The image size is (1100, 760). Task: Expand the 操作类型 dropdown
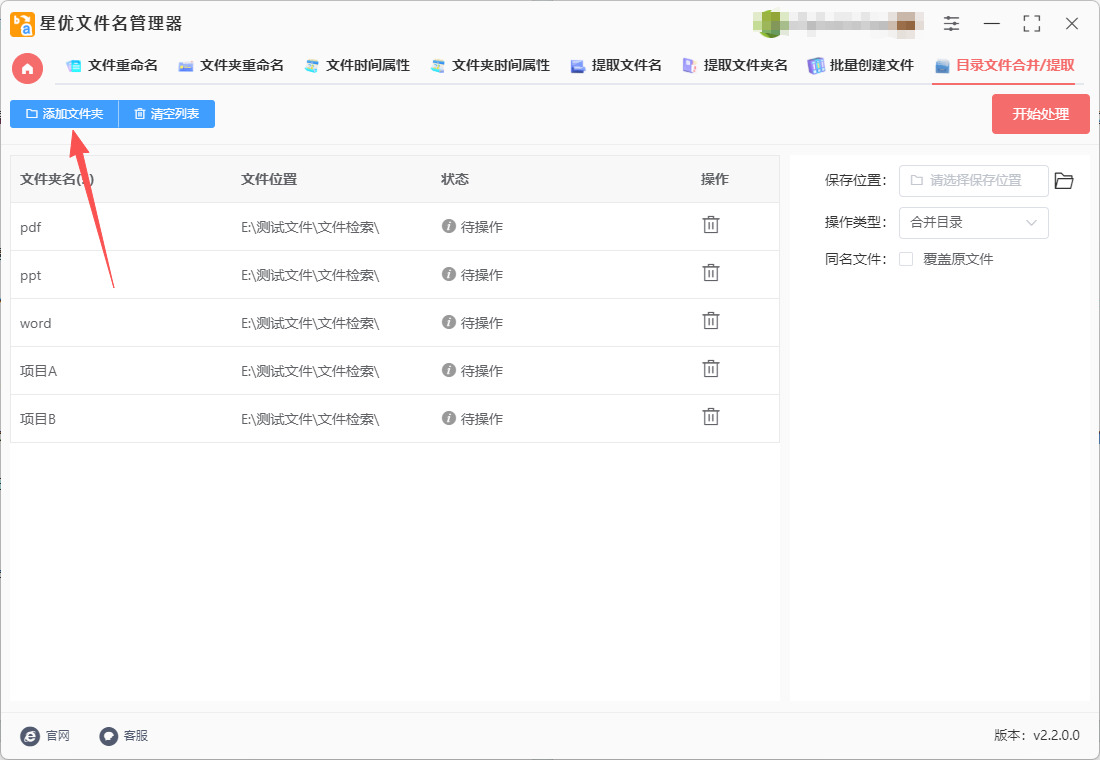coord(973,223)
